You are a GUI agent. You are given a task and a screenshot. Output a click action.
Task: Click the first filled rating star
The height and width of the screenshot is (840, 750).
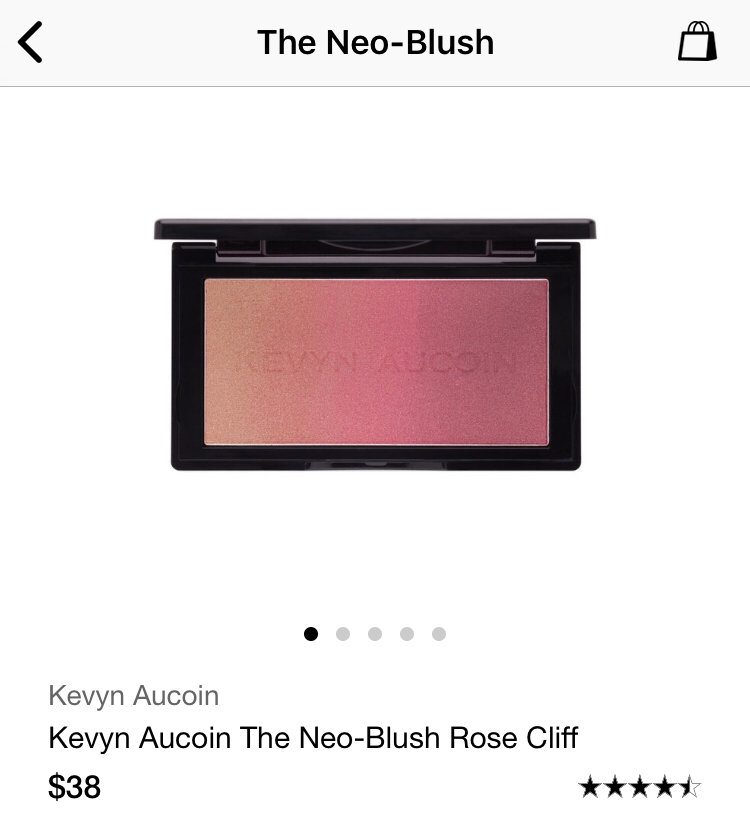click(x=590, y=788)
